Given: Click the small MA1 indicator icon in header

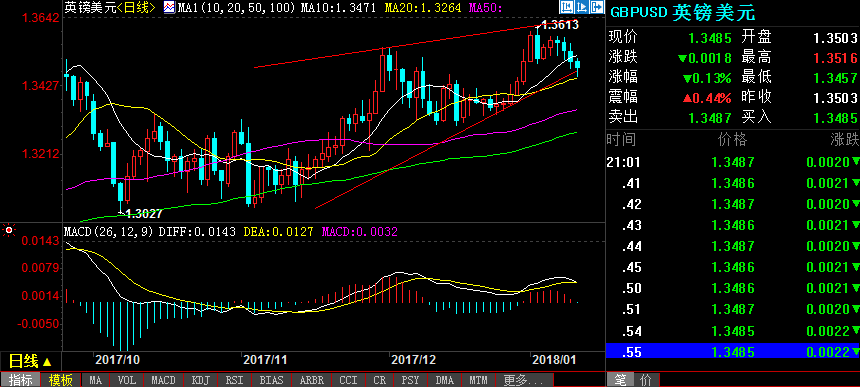Looking at the screenshot, I should point(169,7).
